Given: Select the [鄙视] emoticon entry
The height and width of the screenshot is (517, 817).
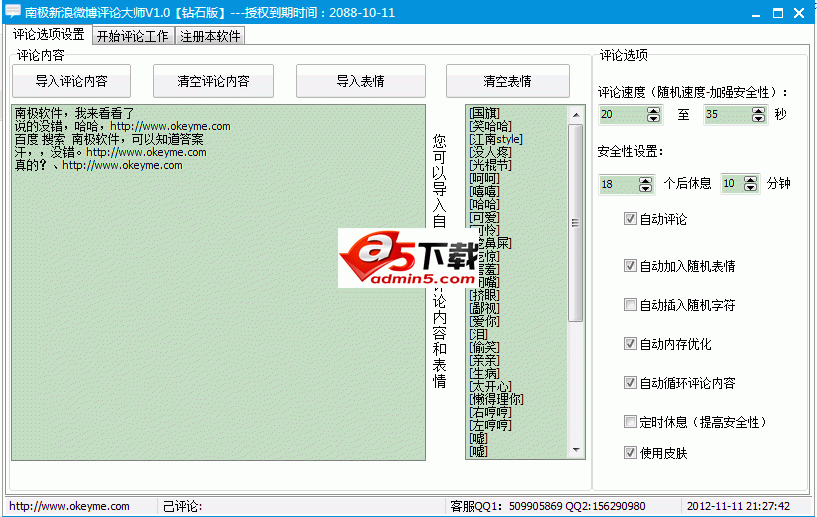Looking at the screenshot, I should coord(484,309).
